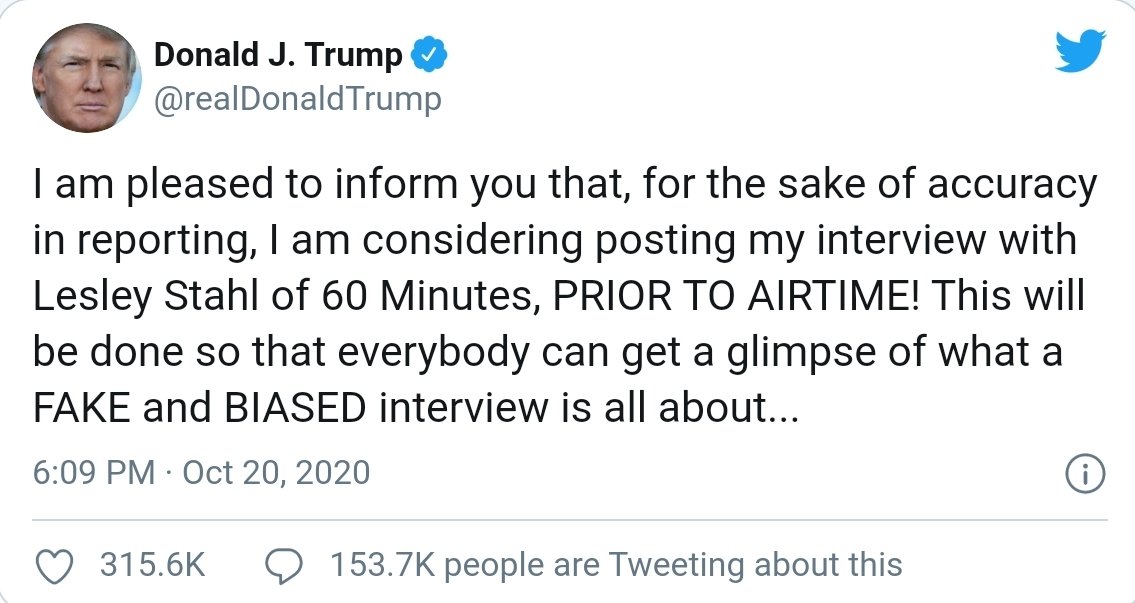This screenshot has height=603, width=1135.
Task: Open the profile avatar photo
Action: point(87,79)
